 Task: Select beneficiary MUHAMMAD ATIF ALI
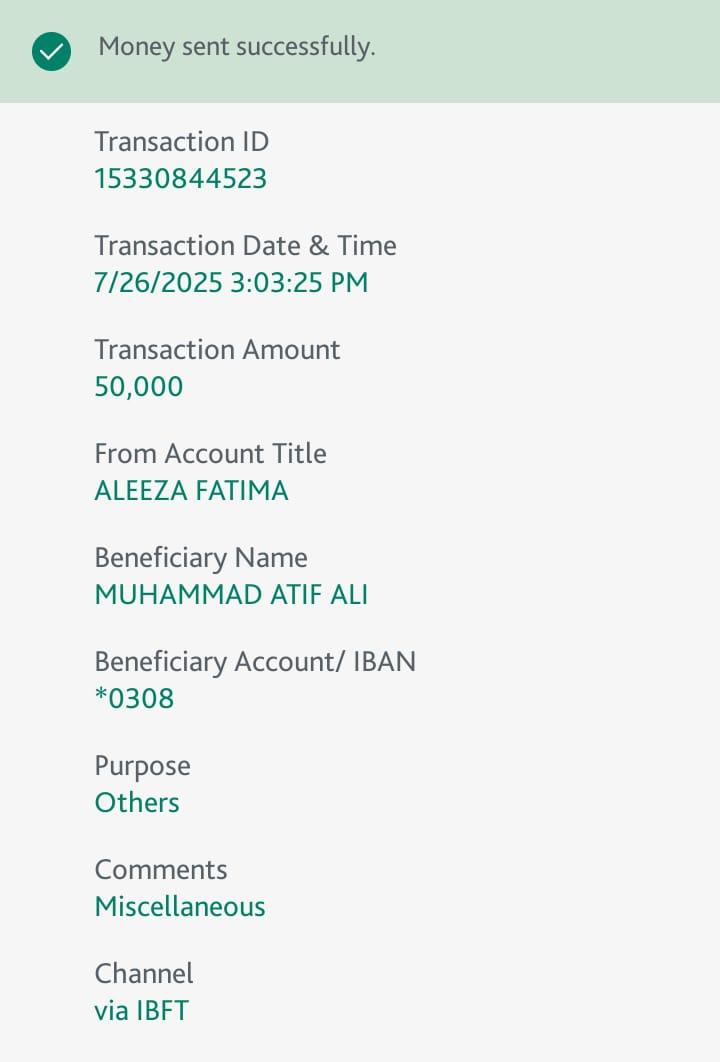click(x=231, y=595)
